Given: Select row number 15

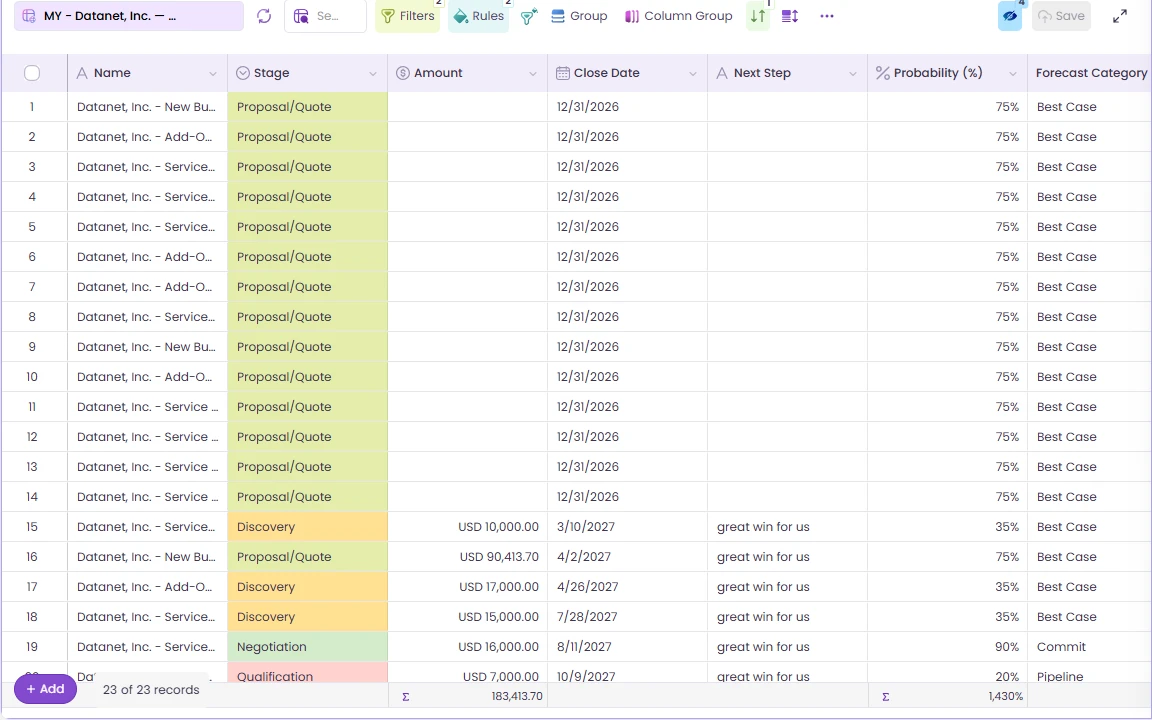Looking at the screenshot, I should coord(32,527).
